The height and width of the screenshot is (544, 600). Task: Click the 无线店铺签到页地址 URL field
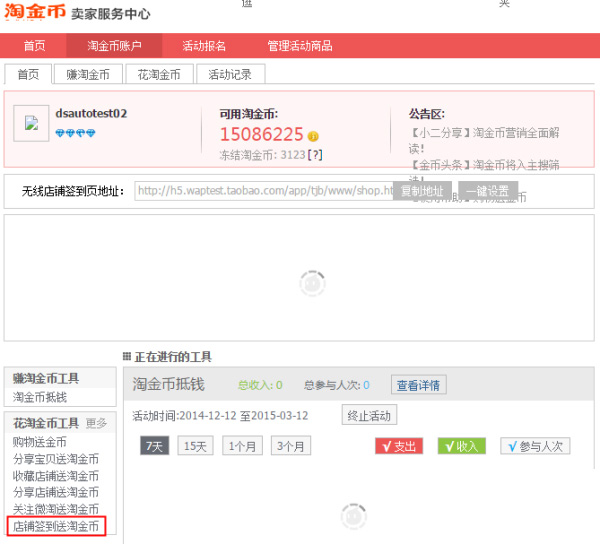click(x=264, y=191)
